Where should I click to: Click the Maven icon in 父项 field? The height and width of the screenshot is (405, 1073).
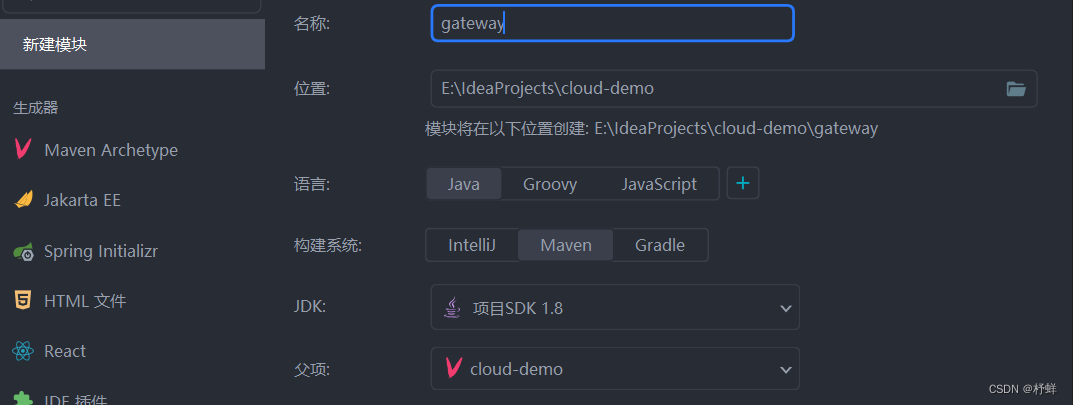pos(452,368)
